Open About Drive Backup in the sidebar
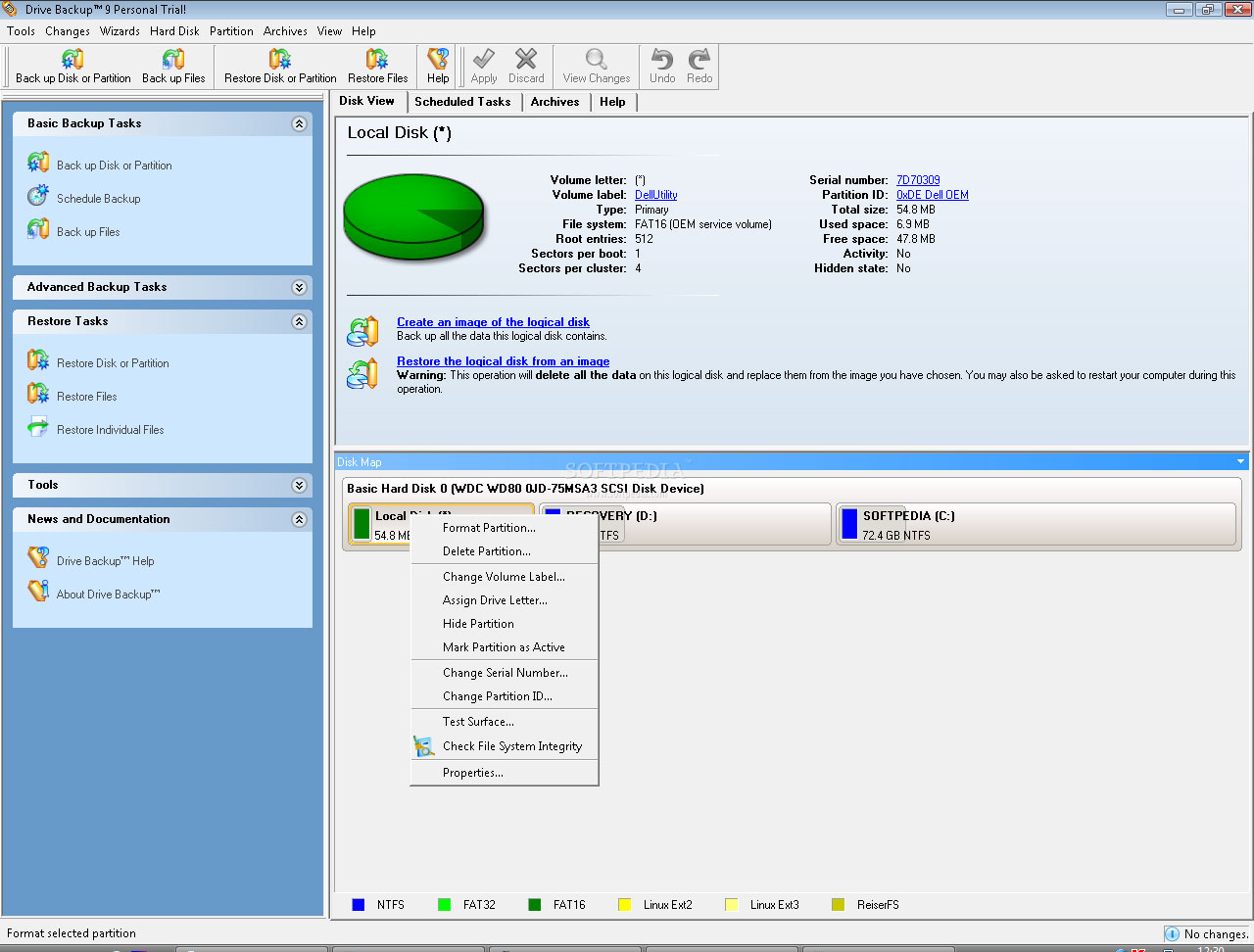This screenshot has height=952, width=1254. coord(108,595)
